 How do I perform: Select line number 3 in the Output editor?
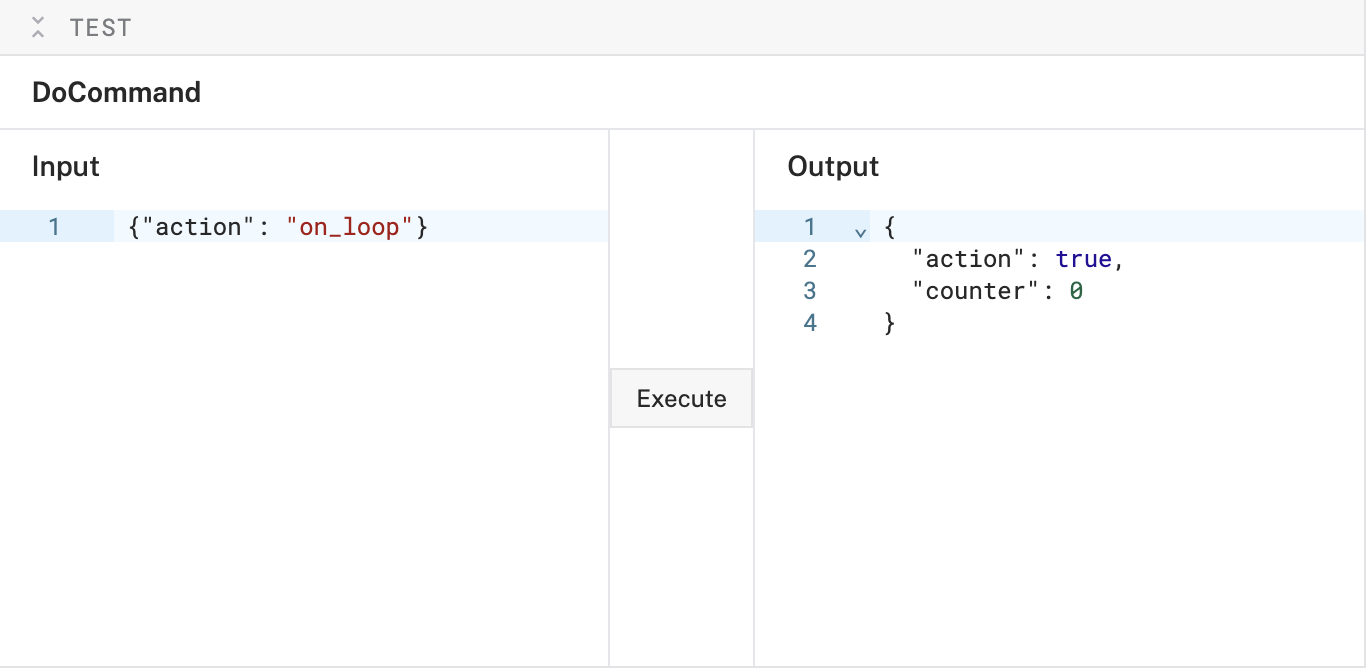point(809,291)
